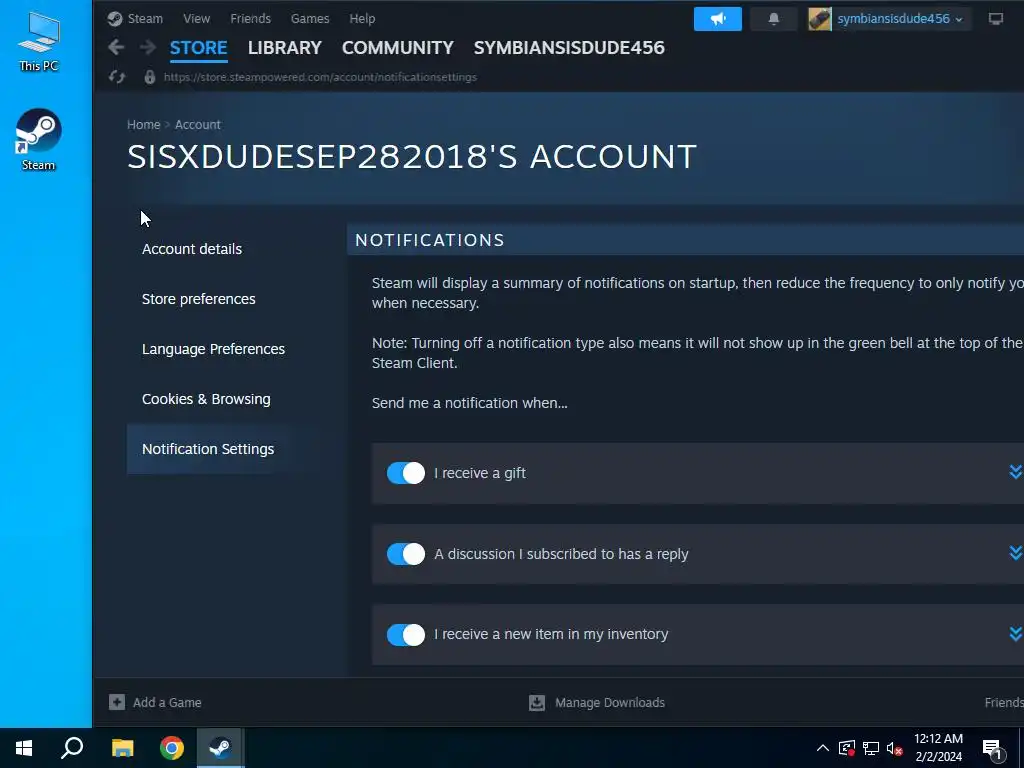Screen dimensions: 1024x768
Task: Select the Steam desktop shortcut icon
Action: [x=39, y=139]
